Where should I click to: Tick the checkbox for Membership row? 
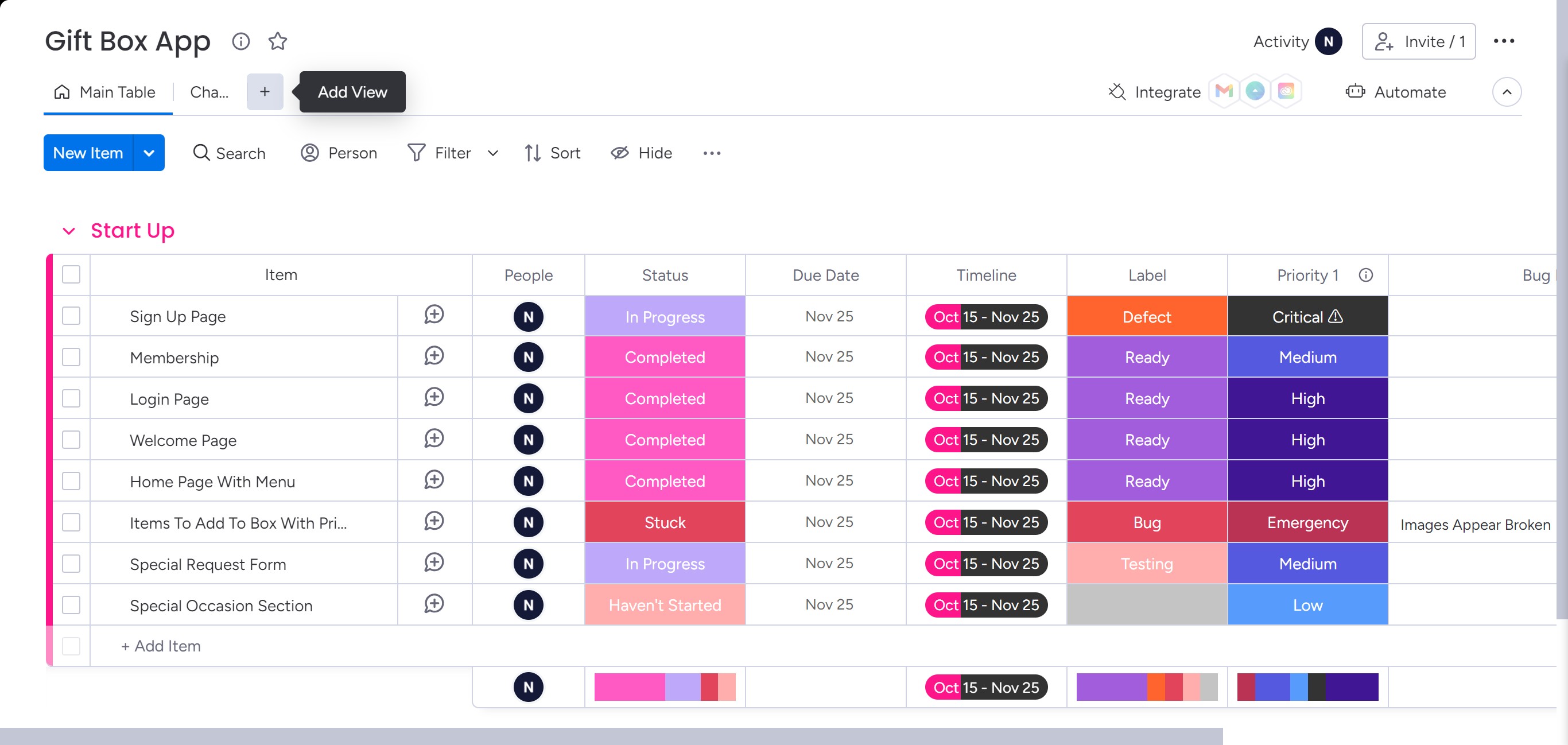71,357
